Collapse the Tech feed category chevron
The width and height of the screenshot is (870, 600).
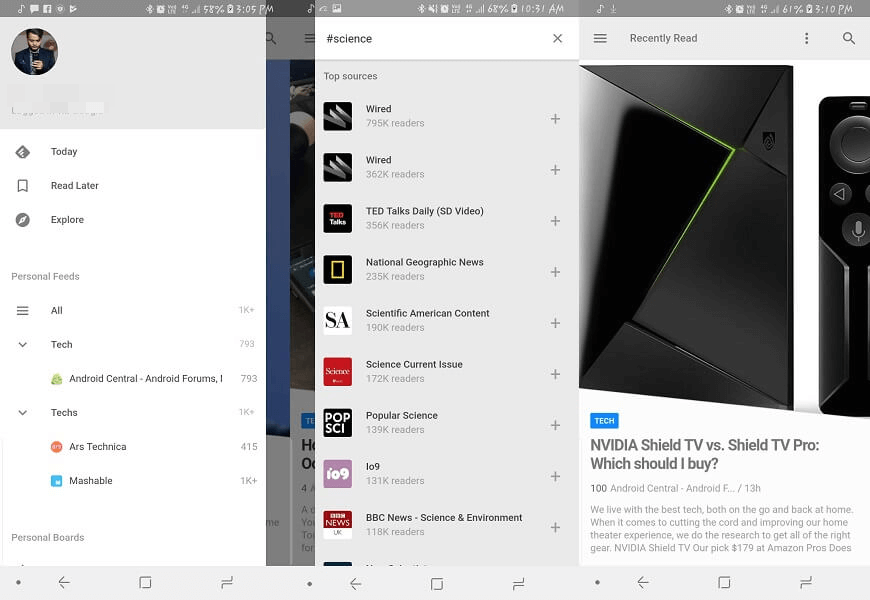point(23,344)
